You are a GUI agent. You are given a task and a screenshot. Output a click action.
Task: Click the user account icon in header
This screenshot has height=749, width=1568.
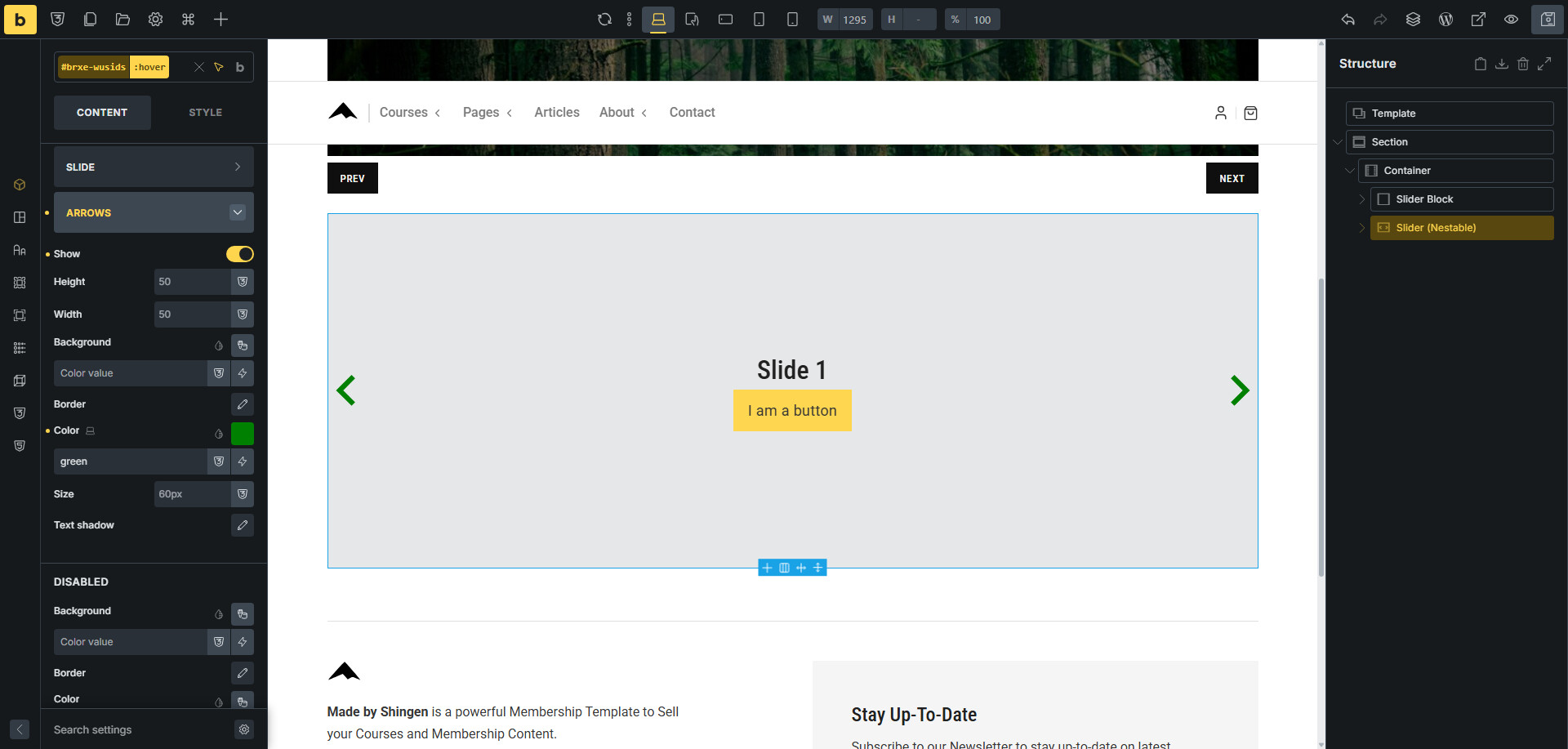[x=1220, y=113]
